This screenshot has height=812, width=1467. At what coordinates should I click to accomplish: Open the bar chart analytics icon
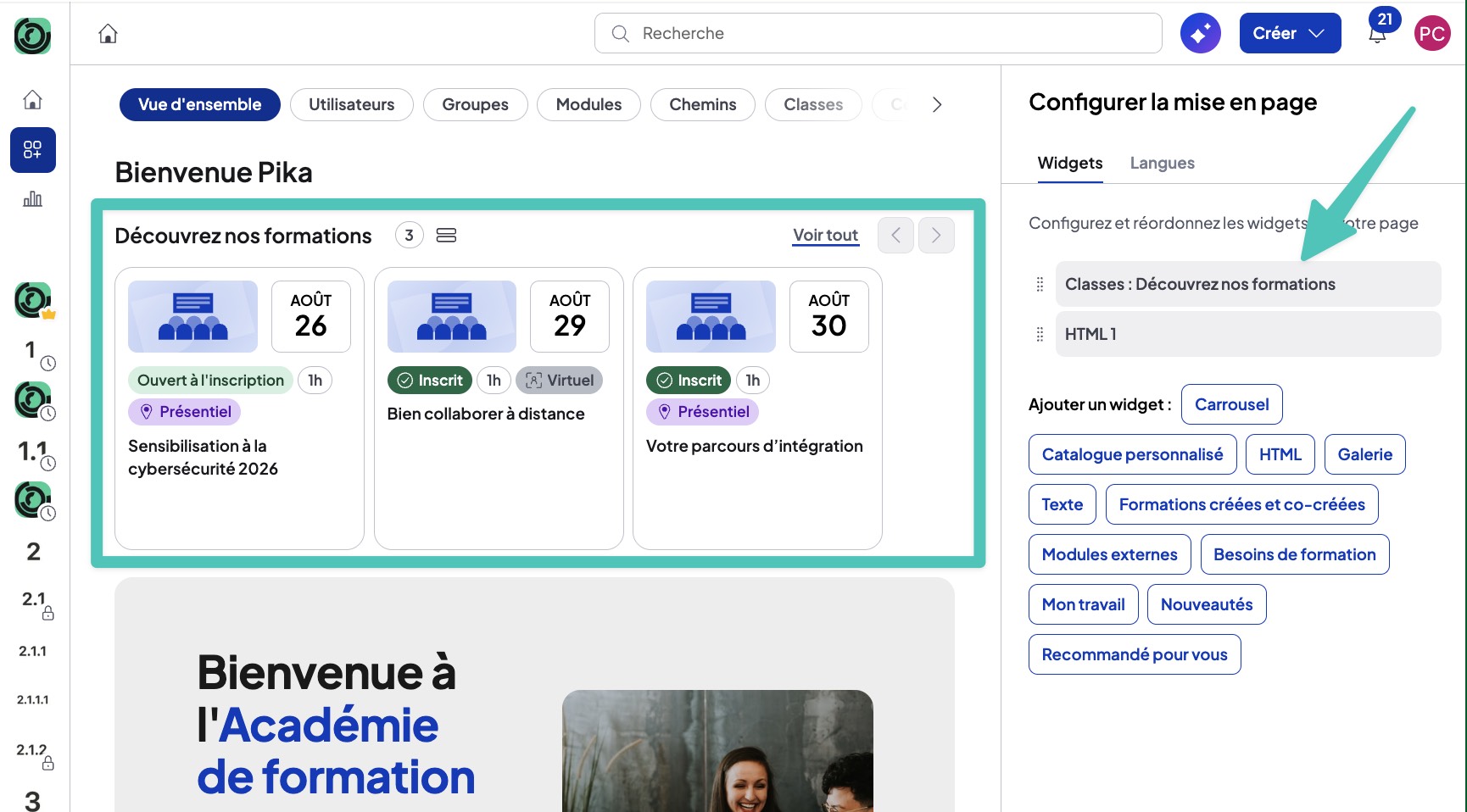(32, 199)
